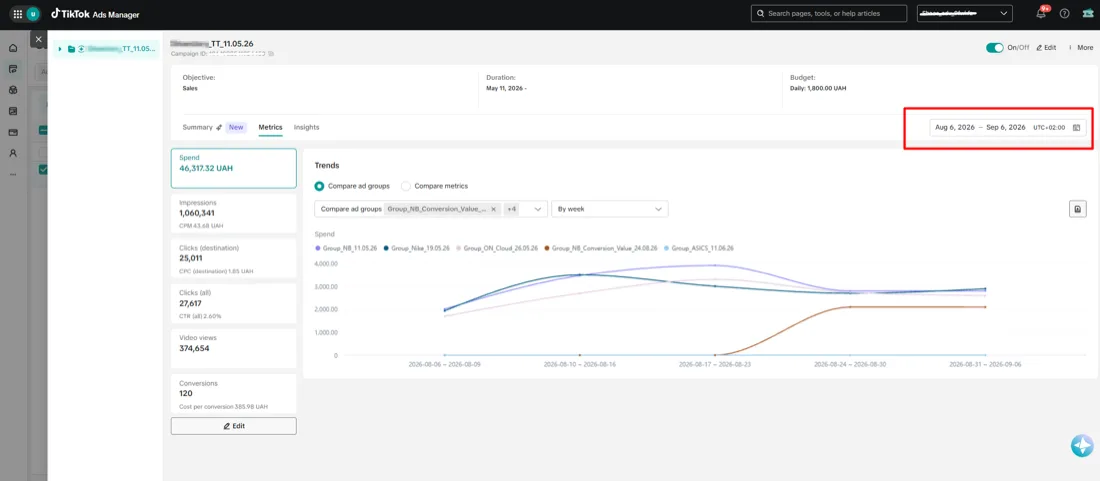Click Edit button below metric cards
The image size is (1100, 481).
(x=234, y=426)
